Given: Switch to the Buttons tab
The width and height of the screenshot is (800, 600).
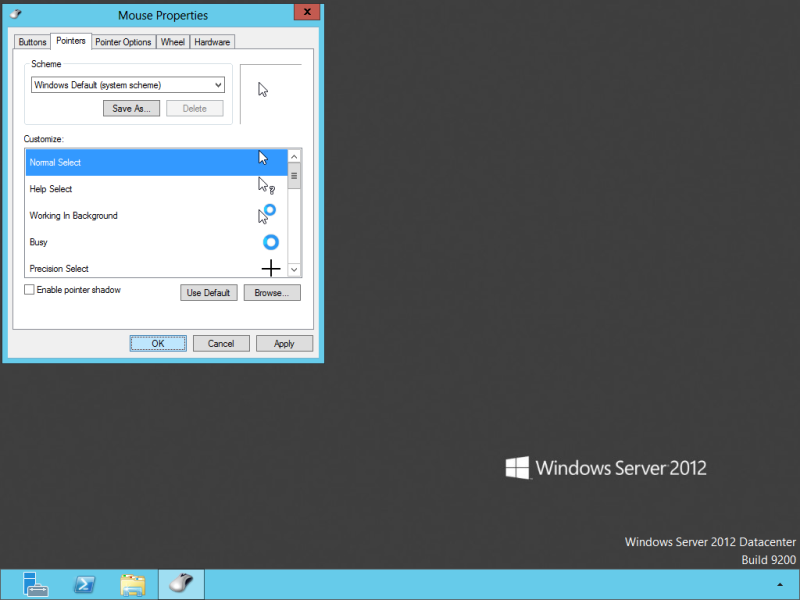Looking at the screenshot, I should click(32, 42).
